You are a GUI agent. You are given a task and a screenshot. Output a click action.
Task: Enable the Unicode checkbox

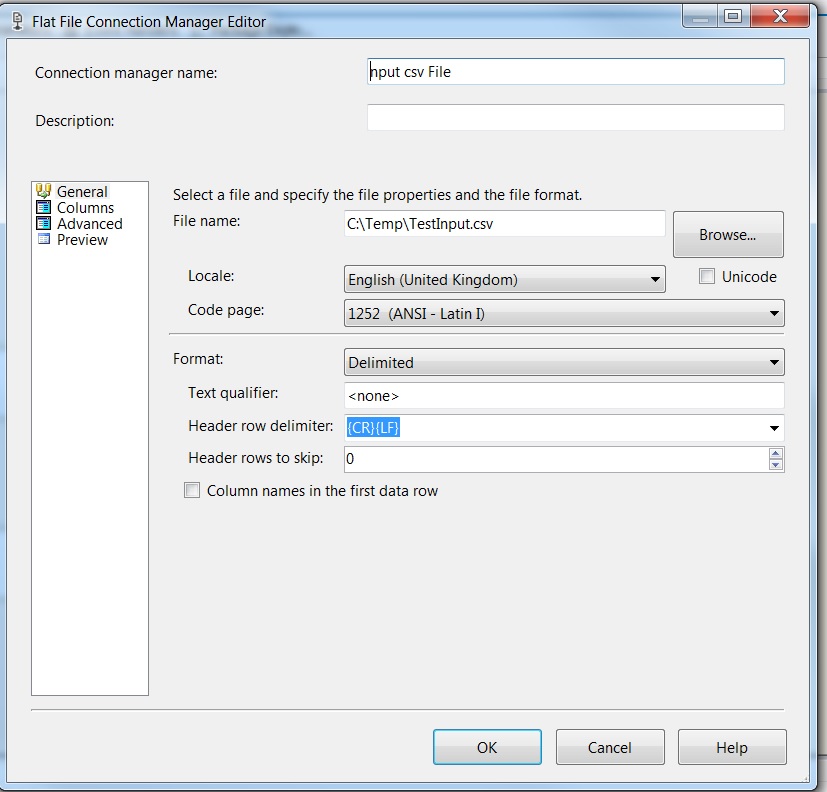707,277
